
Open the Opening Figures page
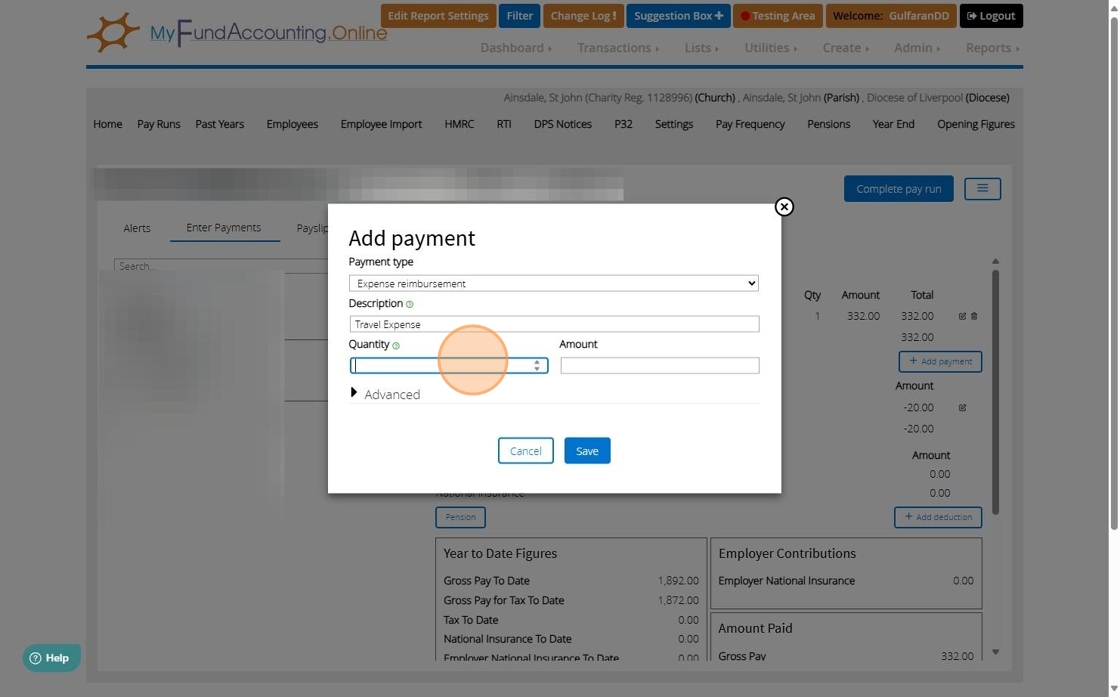(976, 124)
